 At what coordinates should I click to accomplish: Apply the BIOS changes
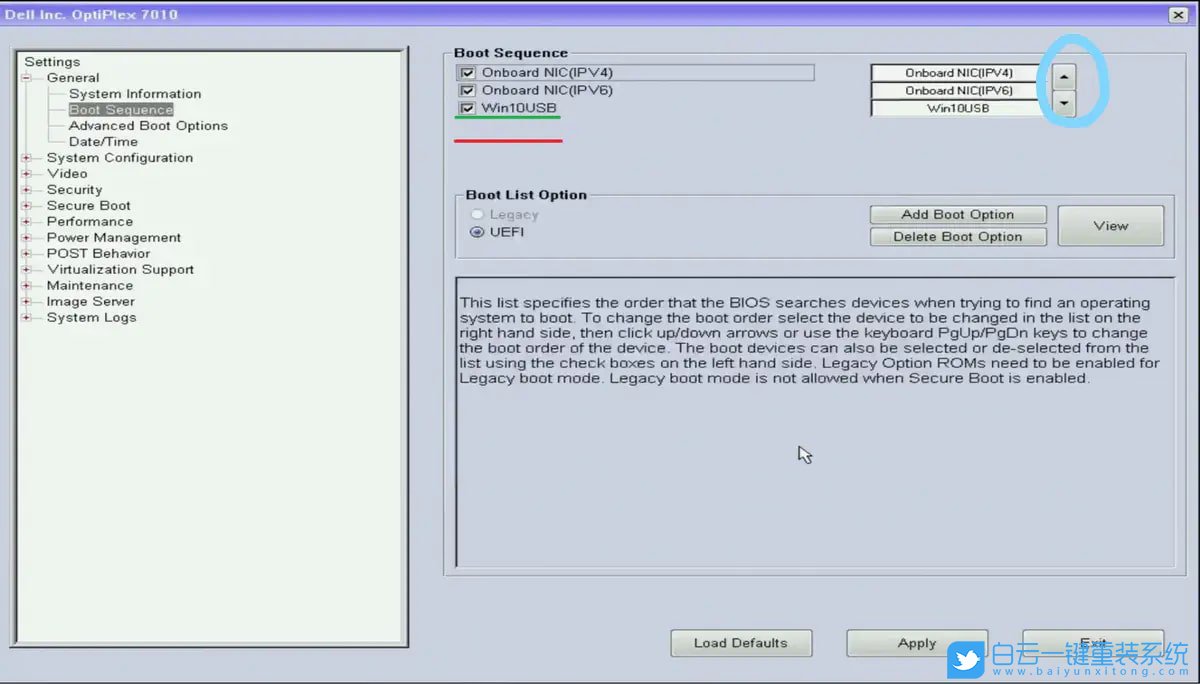pyautogui.click(x=916, y=643)
